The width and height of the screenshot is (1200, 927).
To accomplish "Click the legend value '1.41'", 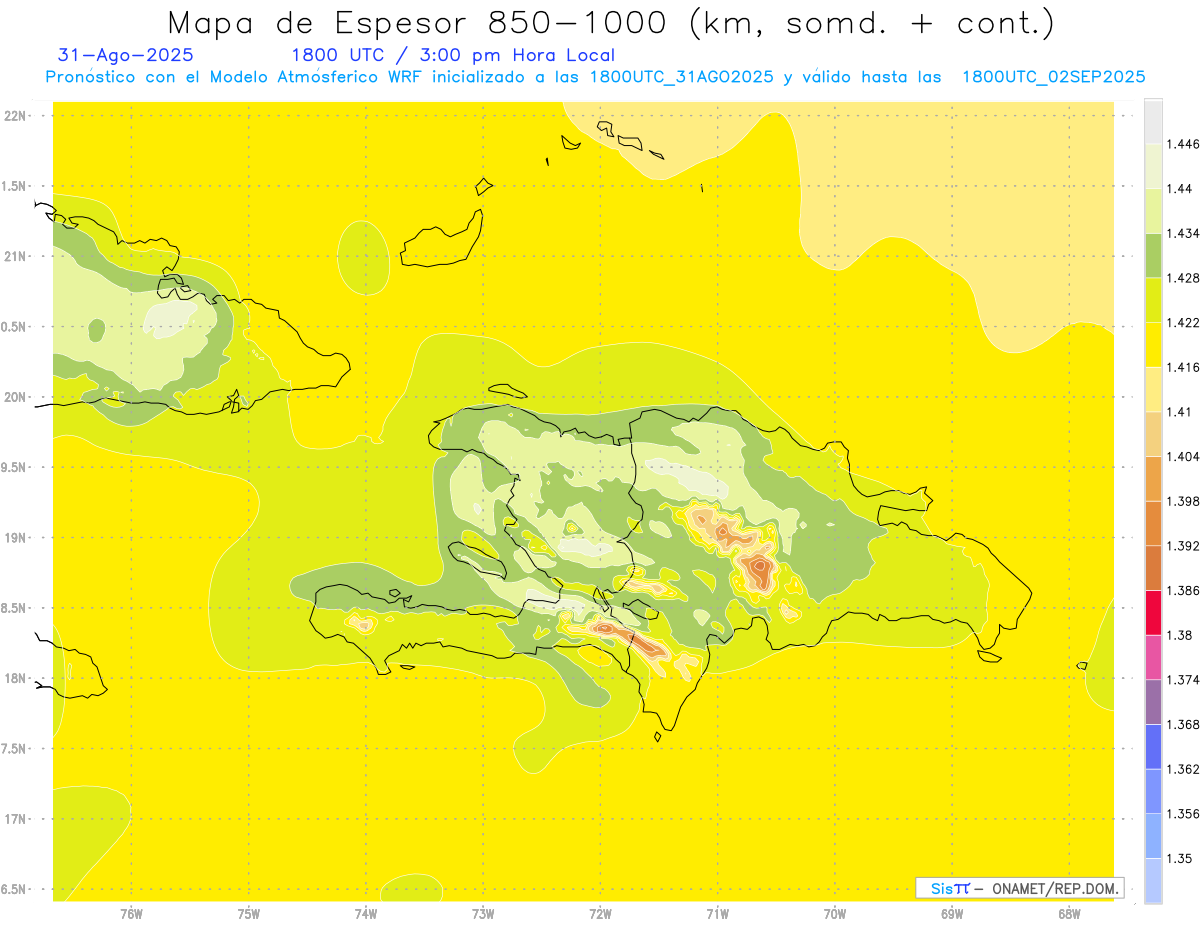I will (1181, 412).
